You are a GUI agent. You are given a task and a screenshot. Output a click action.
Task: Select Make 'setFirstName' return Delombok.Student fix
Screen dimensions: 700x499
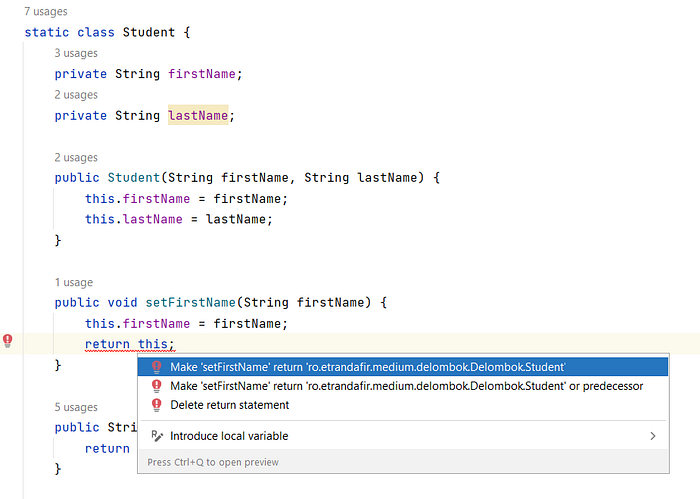(403, 367)
